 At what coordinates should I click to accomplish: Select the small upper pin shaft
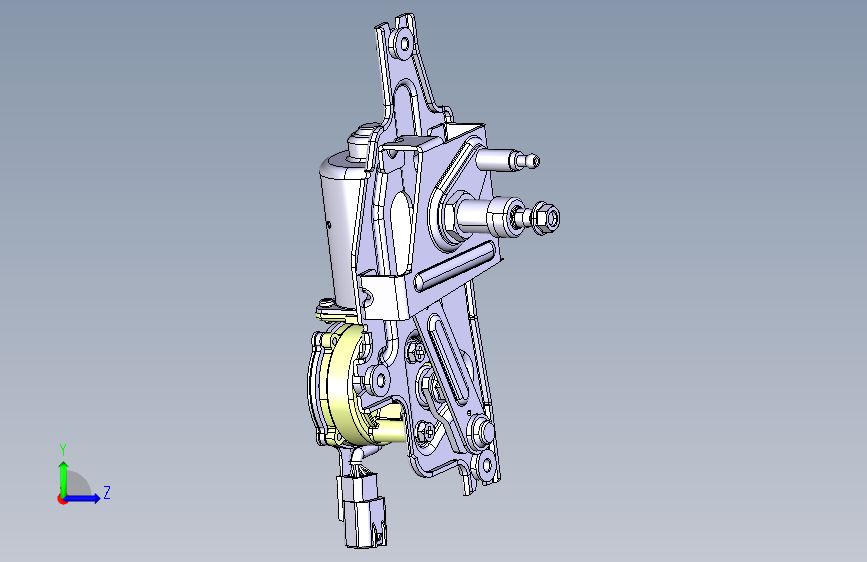pyautogui.click(x=506, y=160)
